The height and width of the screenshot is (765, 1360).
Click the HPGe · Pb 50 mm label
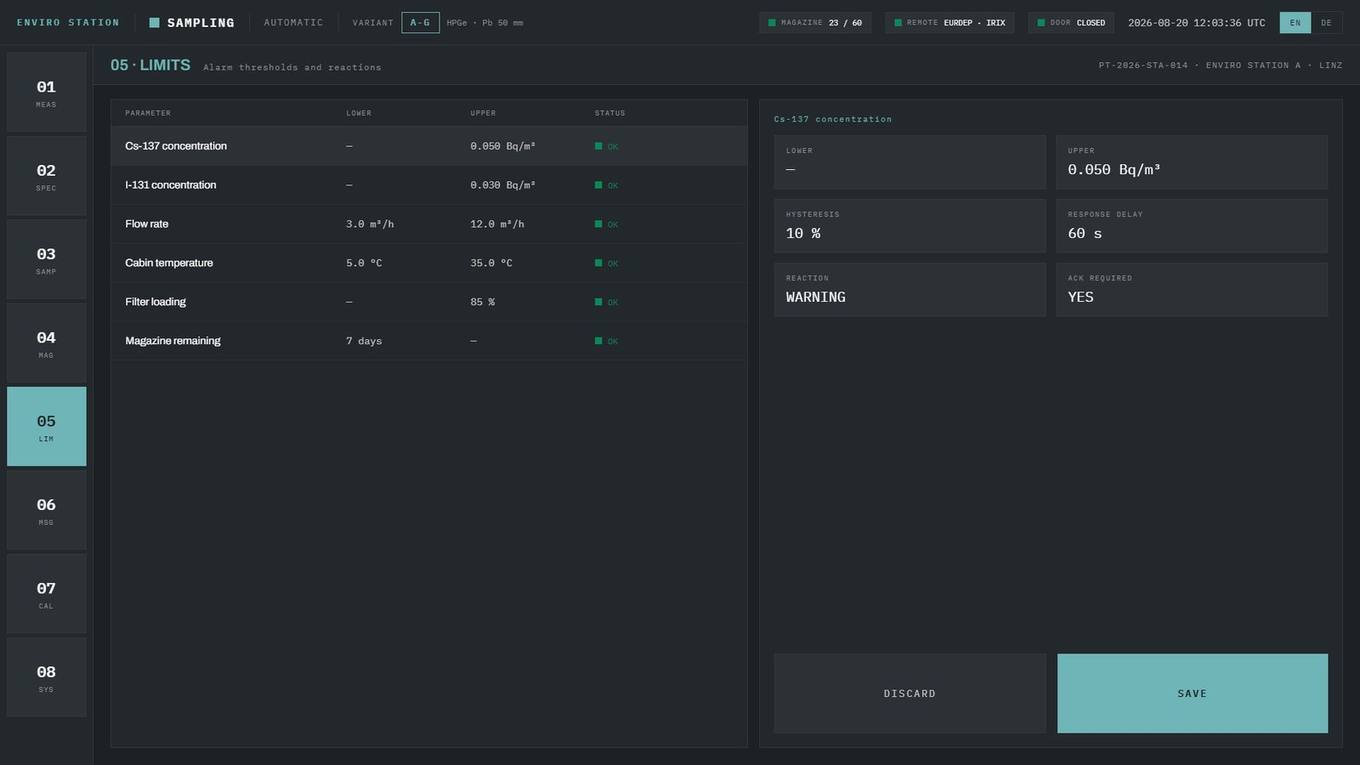coord(485,22)
